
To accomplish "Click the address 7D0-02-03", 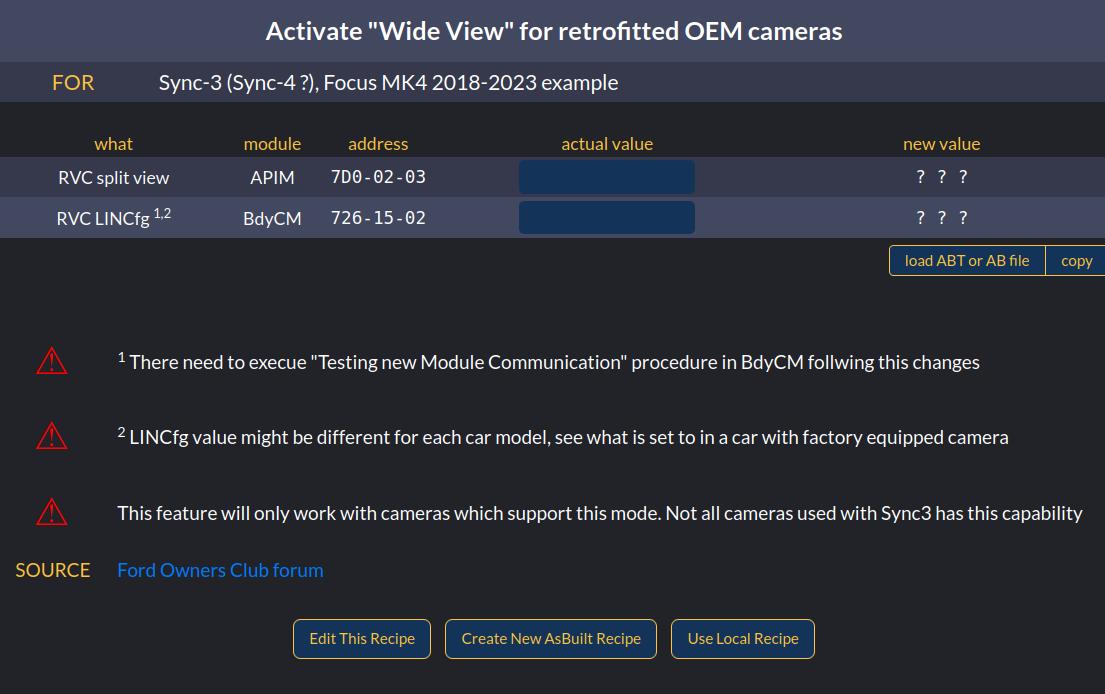I will tap(378, 177).
